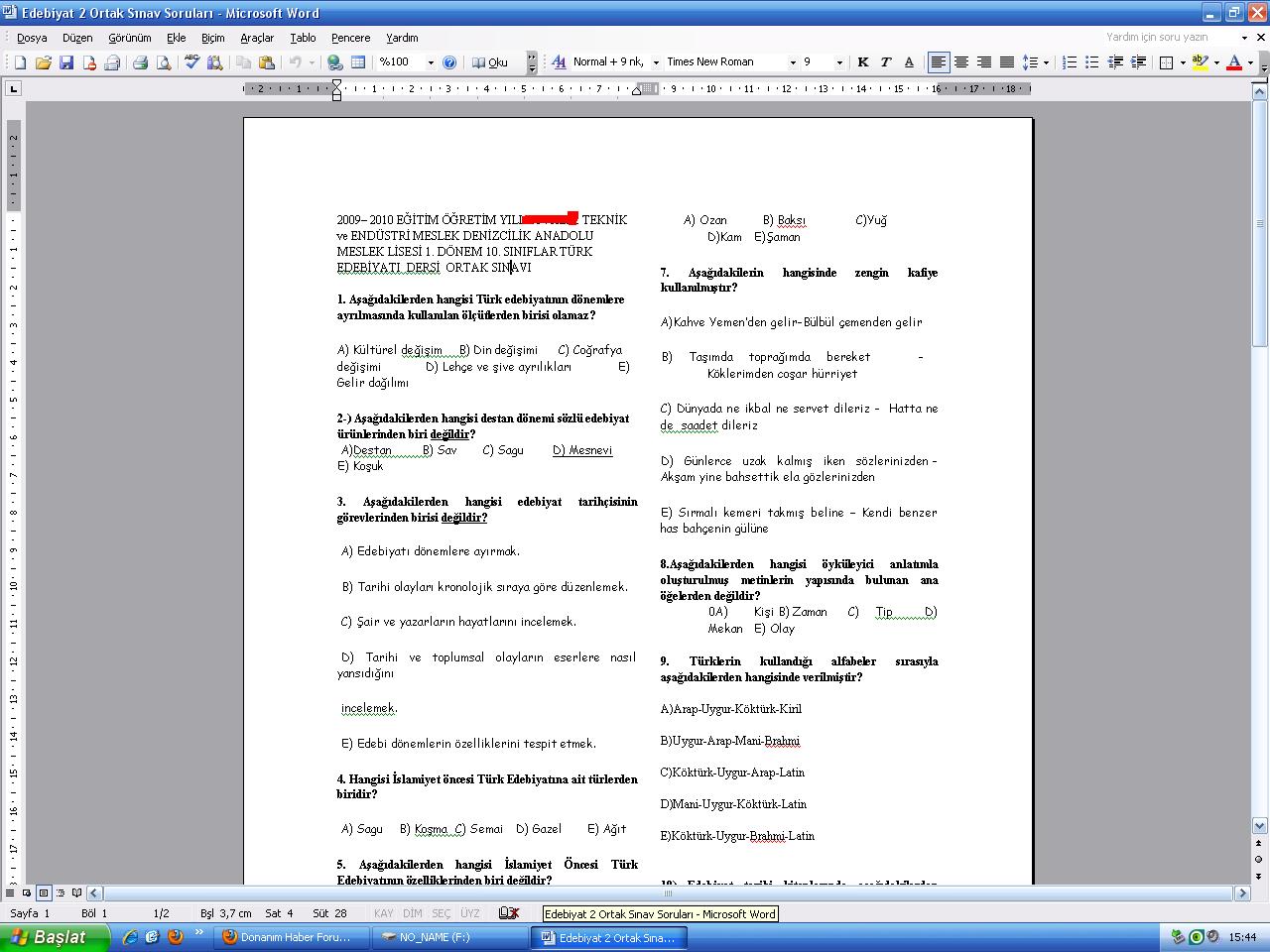Click the Insert Table icon
This screenshot has width=1270, height=952.
pyautogui.click(x=358, y=62)
